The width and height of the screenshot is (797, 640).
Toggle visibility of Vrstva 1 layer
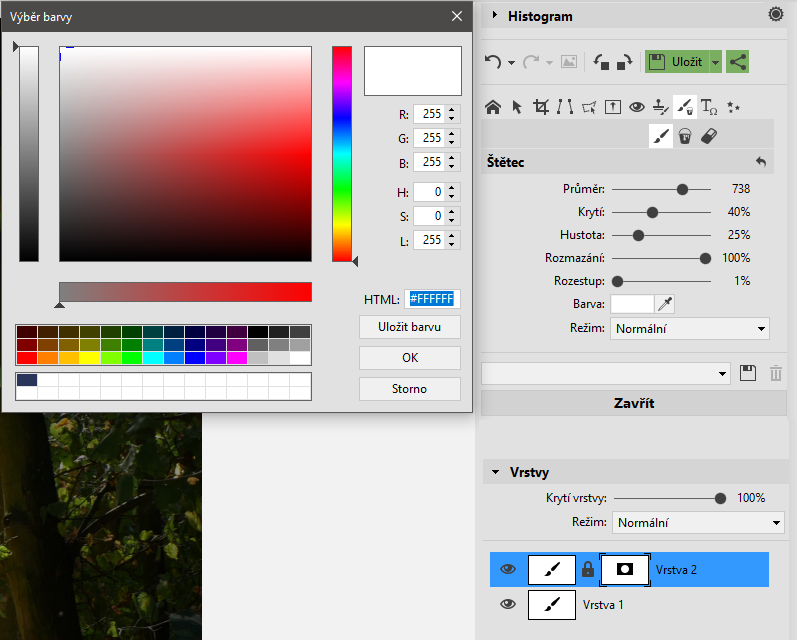(508, 604)
